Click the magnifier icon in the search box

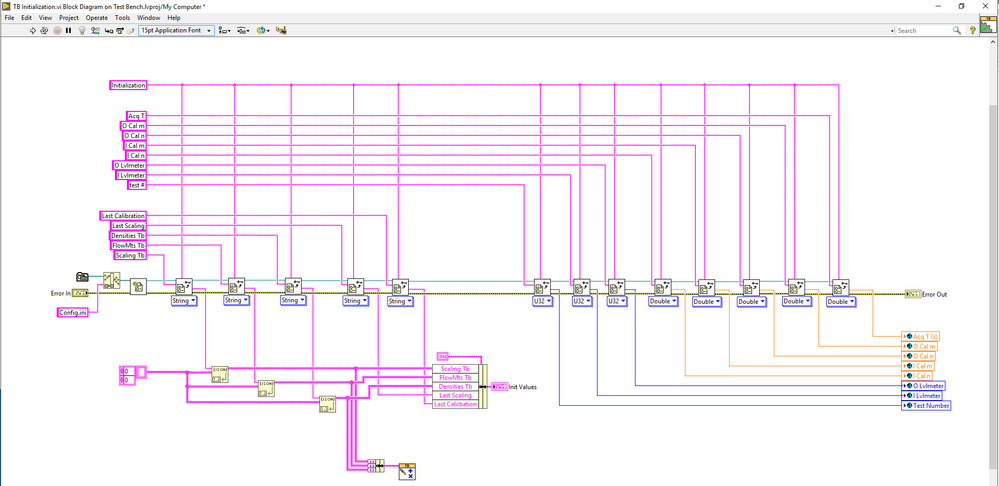[957, 30]
